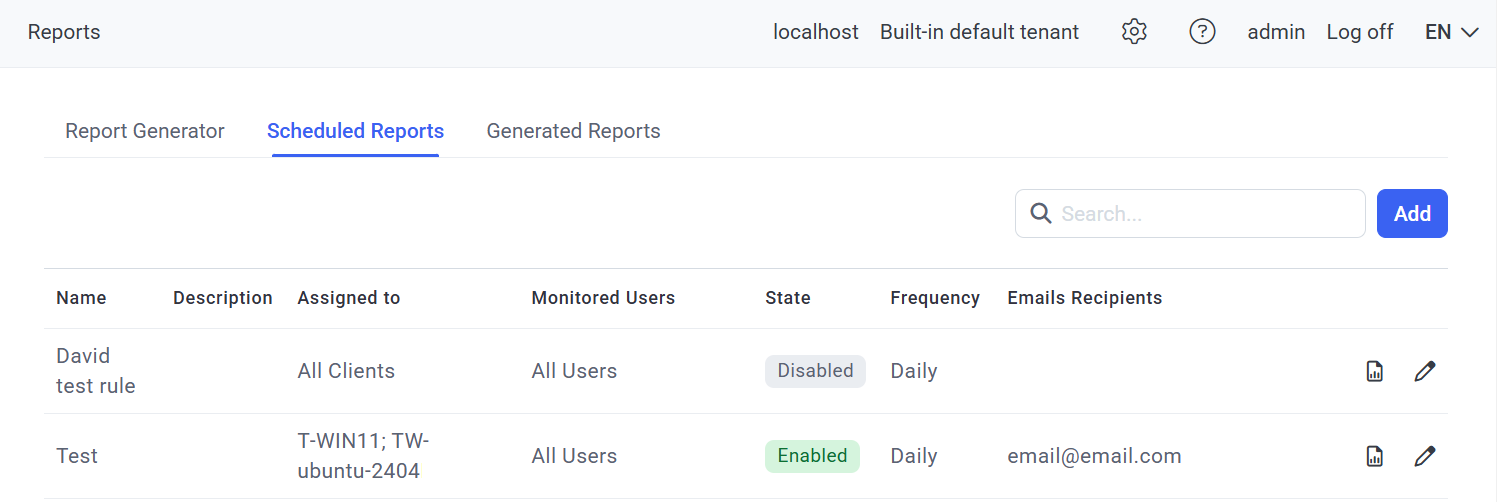Click the admin user link
The width and height of the screenshot is (1497, 502).
point(1276,32)
